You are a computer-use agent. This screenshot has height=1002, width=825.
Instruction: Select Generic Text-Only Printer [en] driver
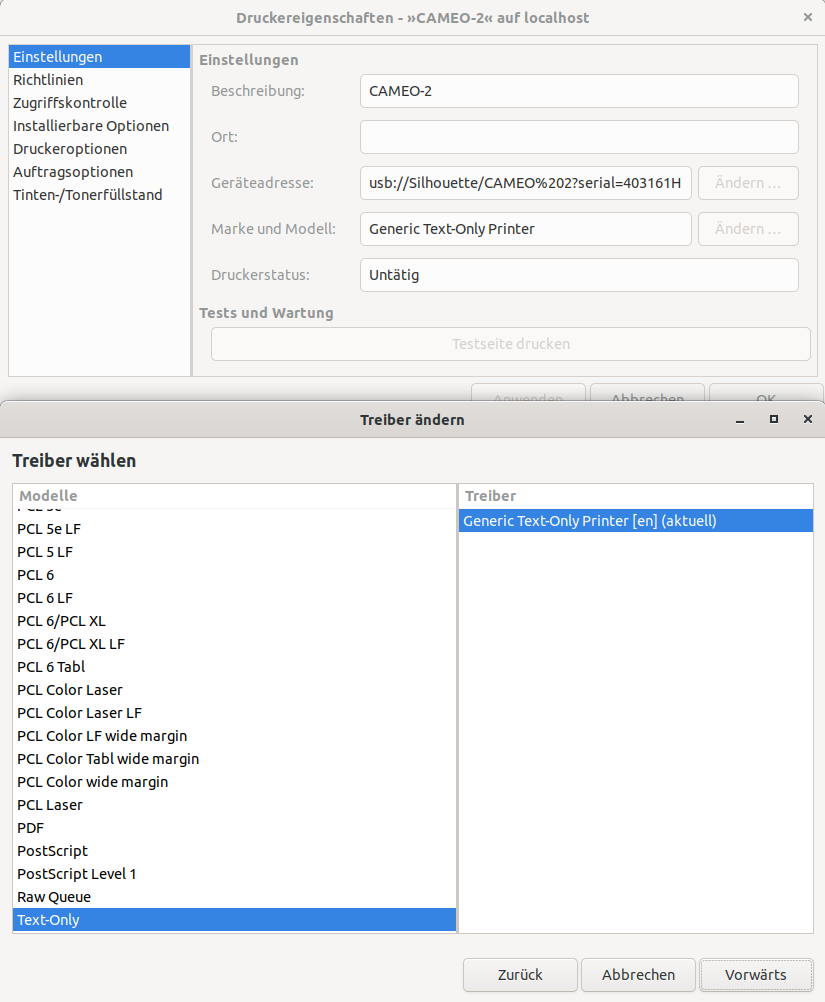click(590, 521)
